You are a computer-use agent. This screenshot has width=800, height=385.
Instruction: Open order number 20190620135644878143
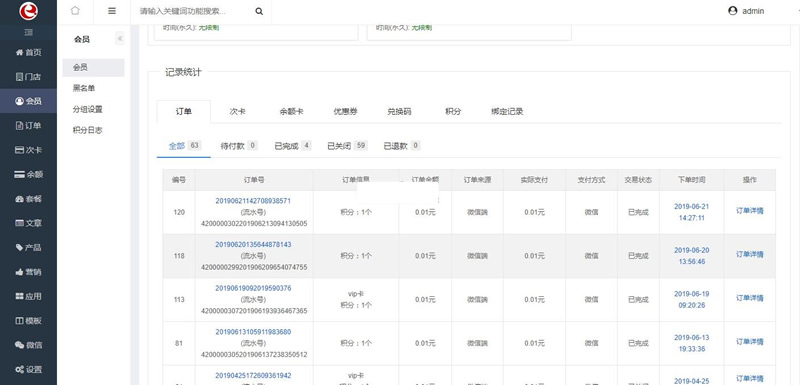pyautogui.click(x=253, y=245)
